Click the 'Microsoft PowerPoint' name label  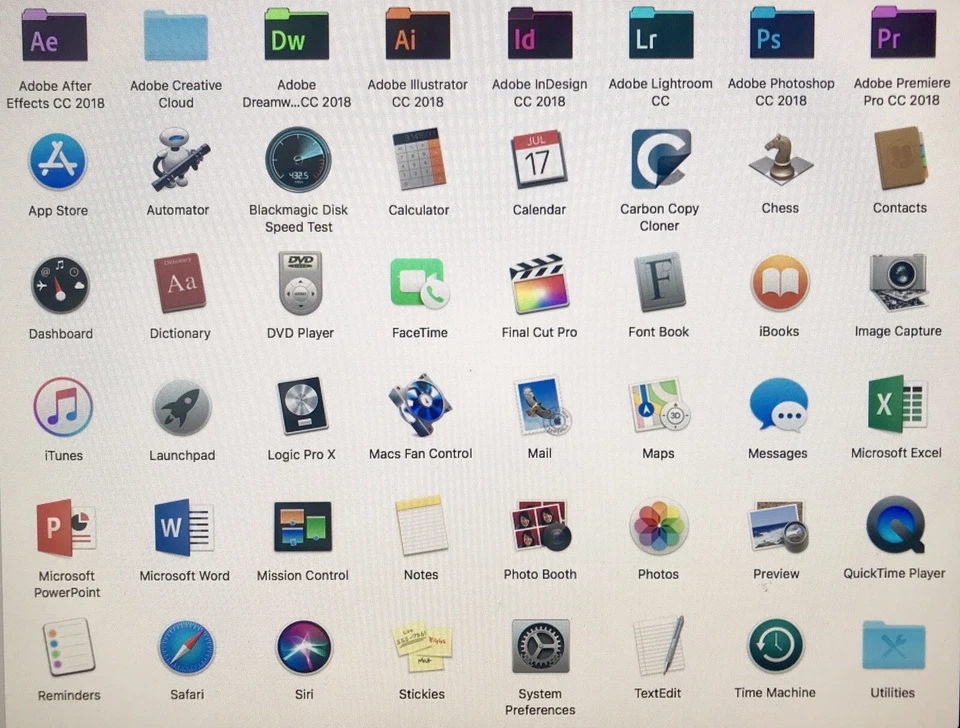click(x=67, y=584)
